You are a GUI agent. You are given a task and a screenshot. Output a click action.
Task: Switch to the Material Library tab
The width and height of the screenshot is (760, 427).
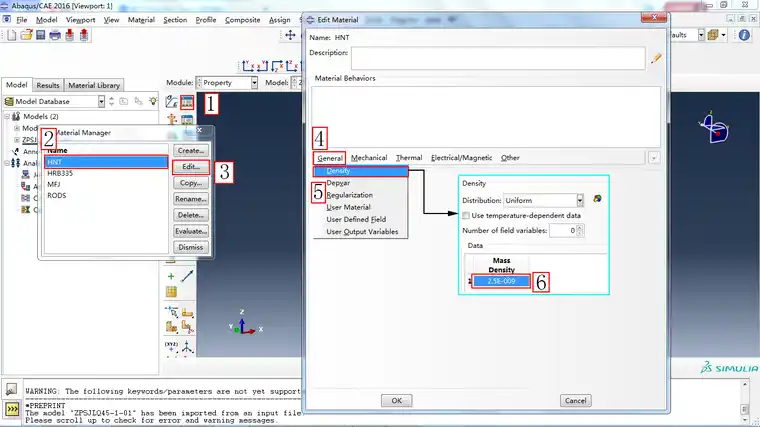click(x=94, y=85)
